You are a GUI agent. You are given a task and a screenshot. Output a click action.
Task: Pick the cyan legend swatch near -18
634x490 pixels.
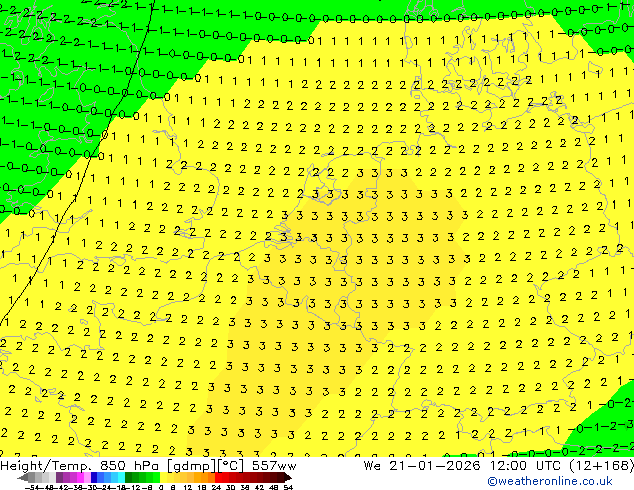coord(121,477)
